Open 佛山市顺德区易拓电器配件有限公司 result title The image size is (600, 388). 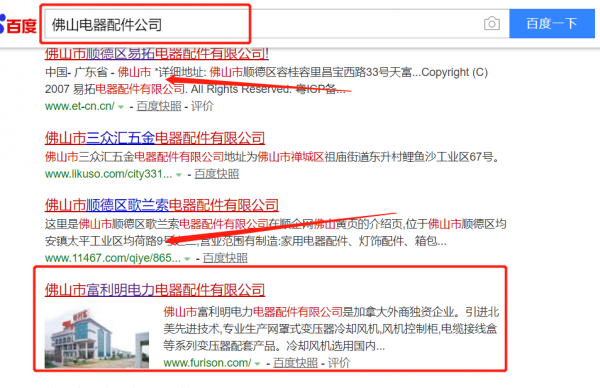tap(157, 54)
